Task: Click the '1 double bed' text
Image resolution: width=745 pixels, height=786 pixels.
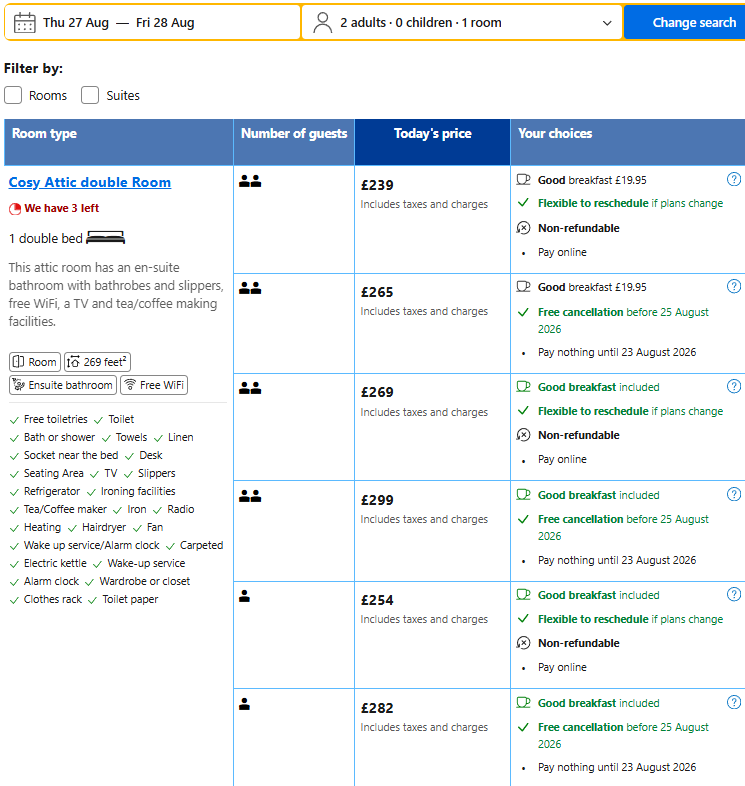Action: tap(45, 239)
